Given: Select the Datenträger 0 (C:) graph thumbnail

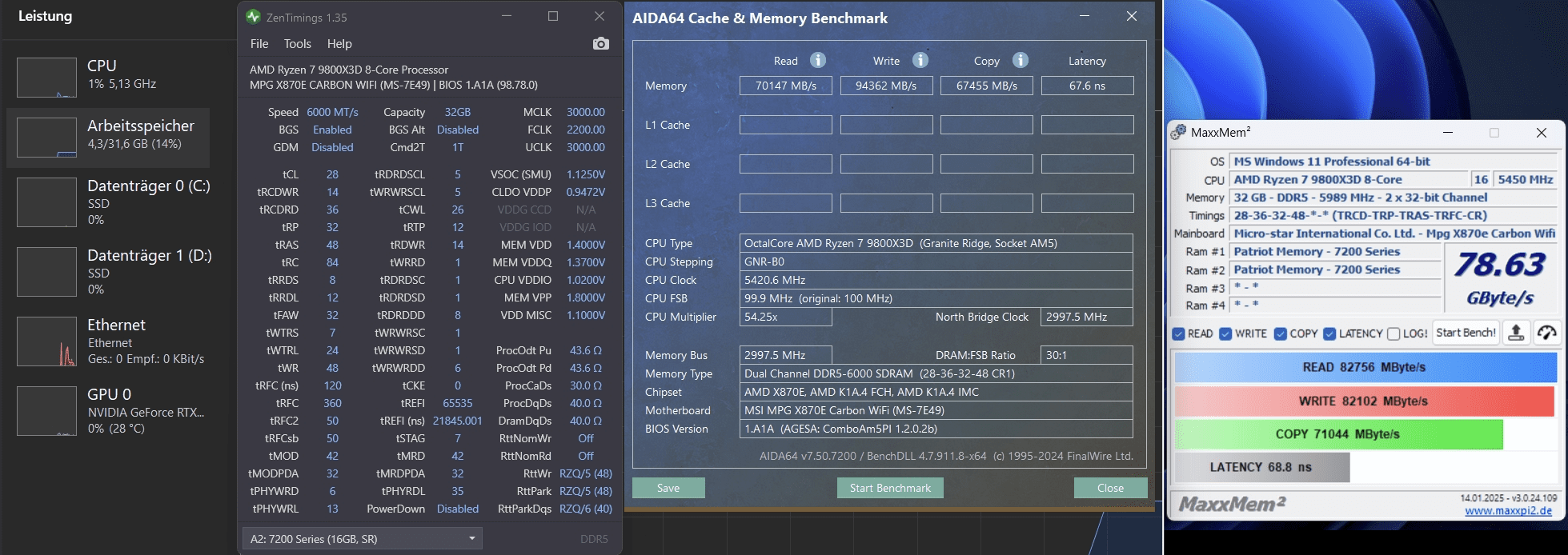Looking at the screenshot, I should click(46, 202).
